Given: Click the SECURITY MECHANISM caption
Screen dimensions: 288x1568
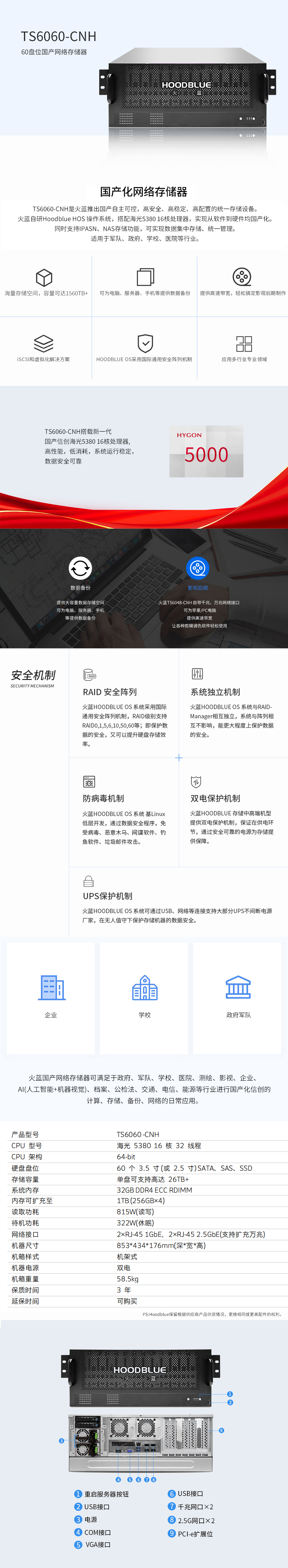Looking at the screenshot, I should coord(32,686).
